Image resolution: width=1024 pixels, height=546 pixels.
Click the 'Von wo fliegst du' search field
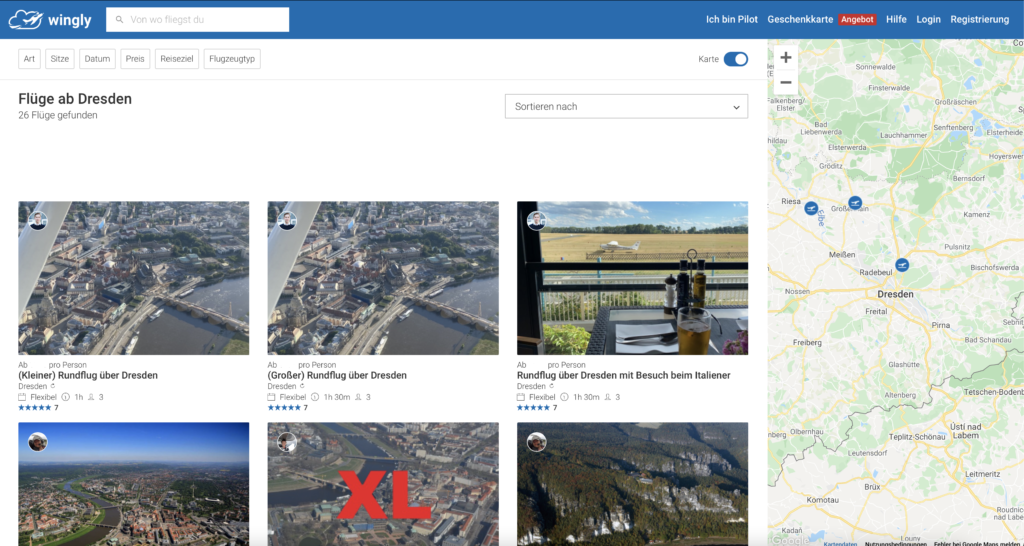coord(206,20)
